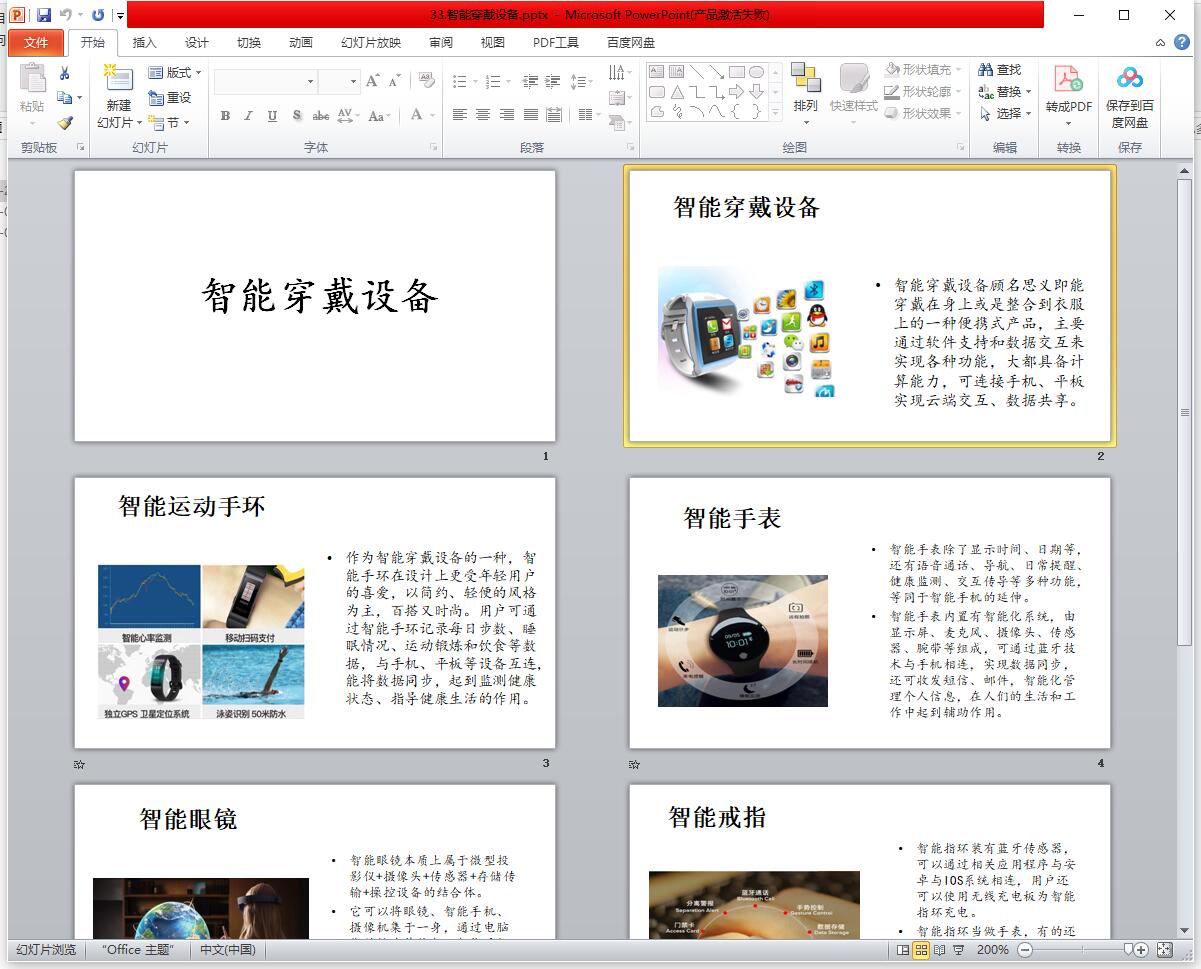Save the presentation from the quick access toolbar
The image size is (1201, 969).
[43, 15]
